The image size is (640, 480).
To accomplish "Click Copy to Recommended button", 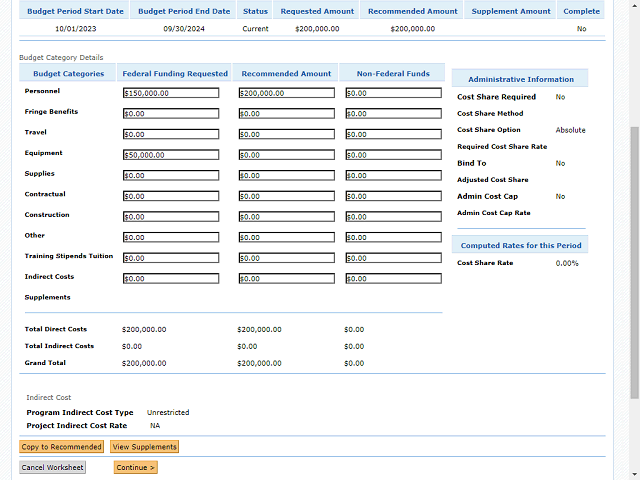I will tap(62, 447).
